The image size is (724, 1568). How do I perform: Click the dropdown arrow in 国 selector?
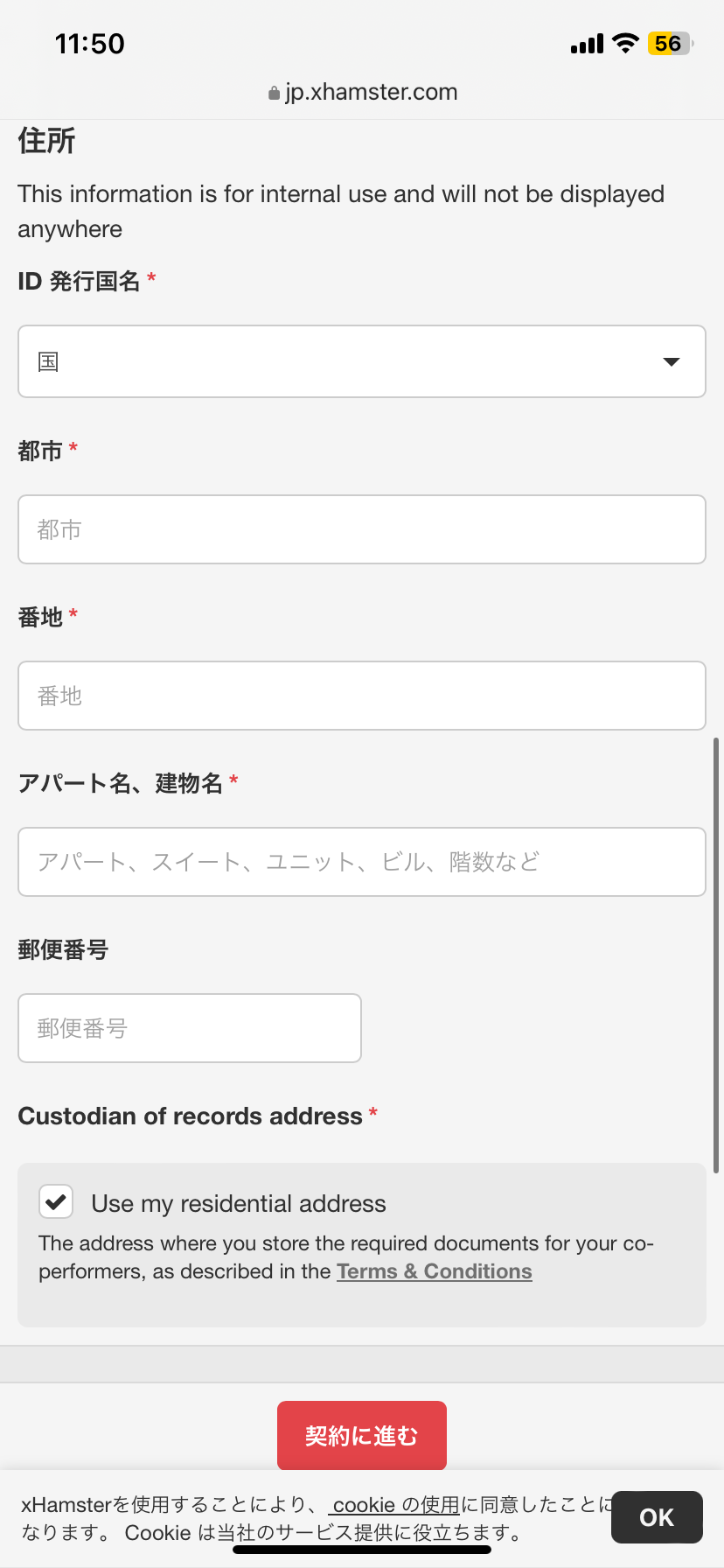point(672,362)
